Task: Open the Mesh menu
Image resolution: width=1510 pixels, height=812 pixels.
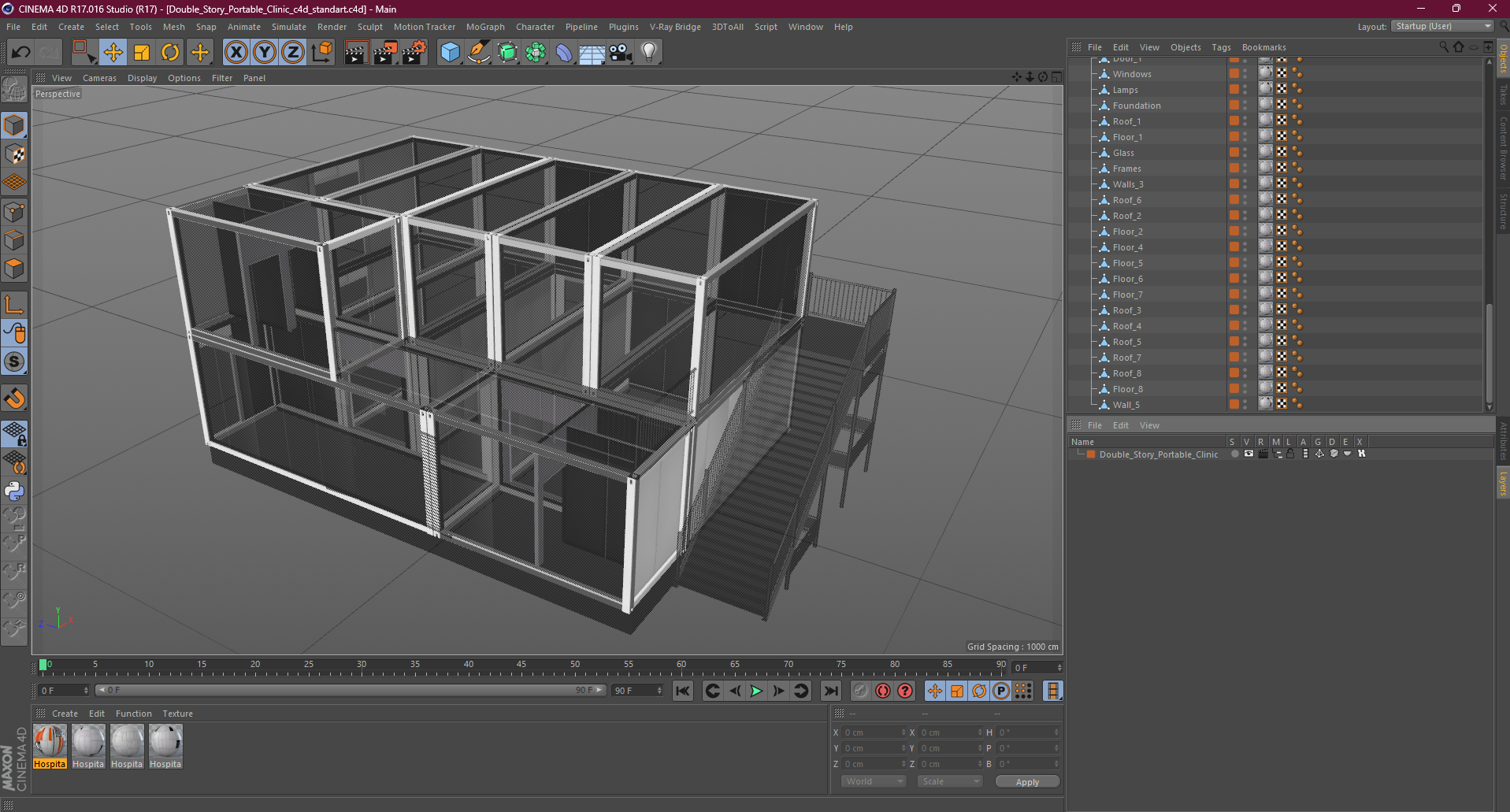Action: (174, 27)
